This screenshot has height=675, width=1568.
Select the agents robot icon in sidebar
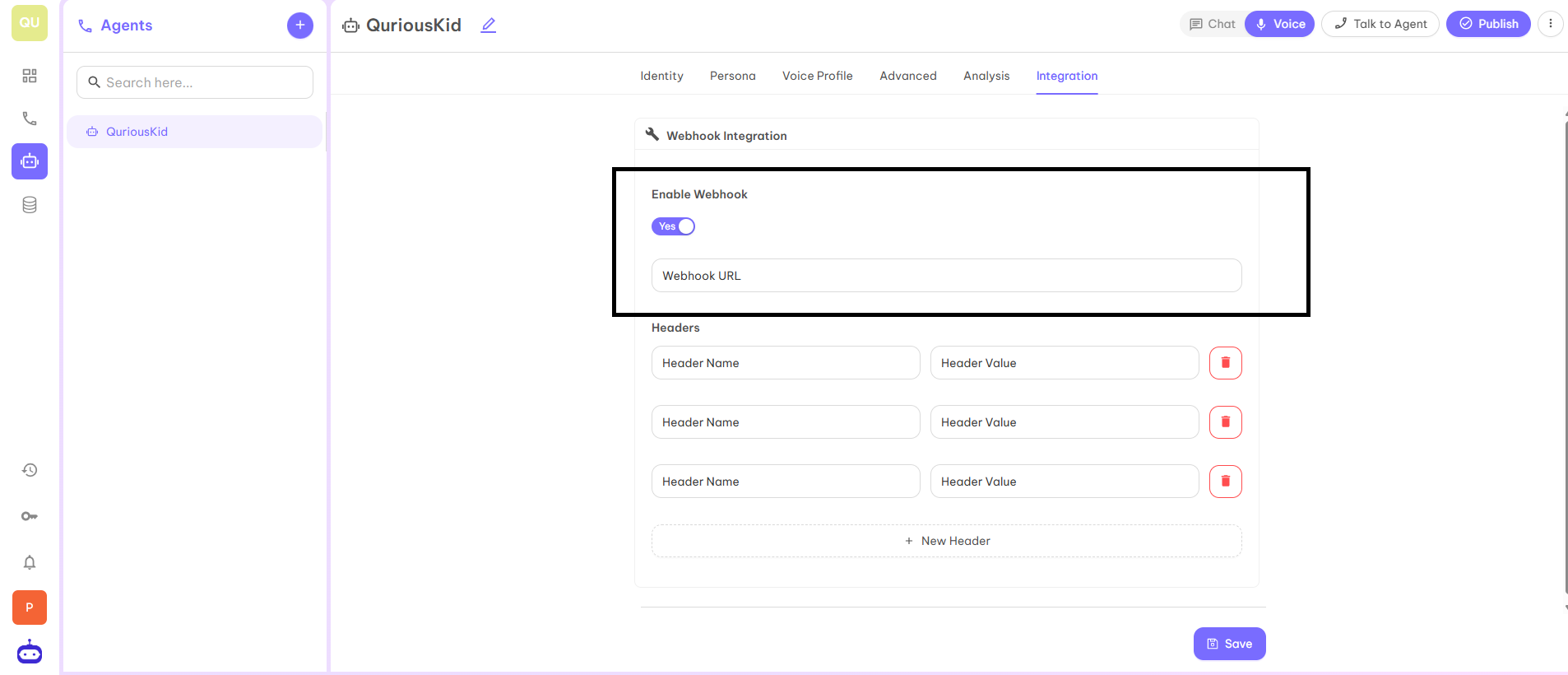pos(30,161)
